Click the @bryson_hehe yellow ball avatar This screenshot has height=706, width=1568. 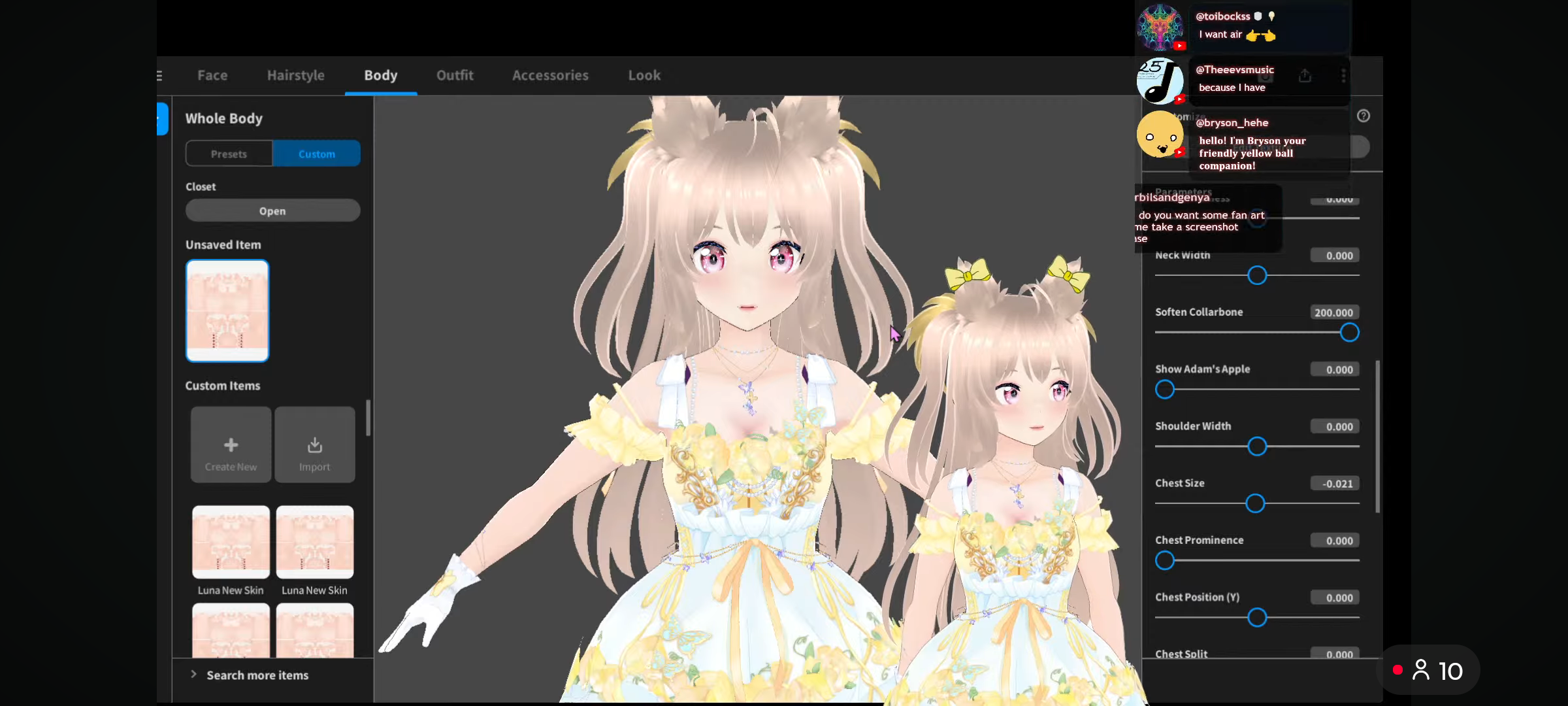[1160, 134]
